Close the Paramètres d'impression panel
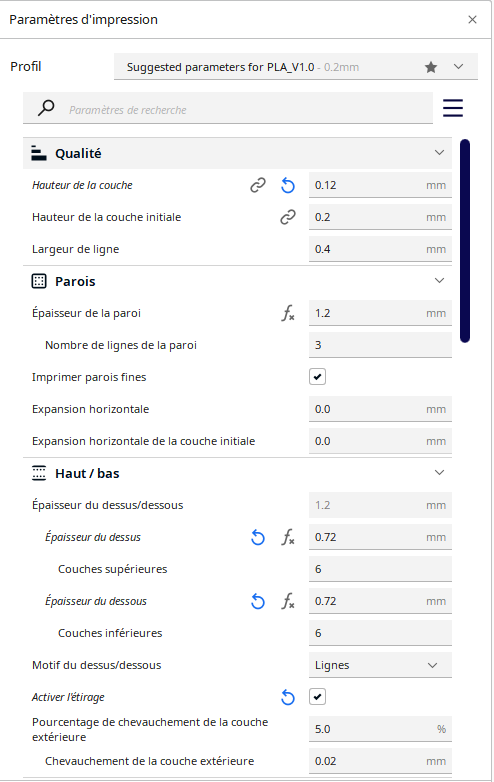This screenshot has height=782, width=494. click(x=473, y=19)
